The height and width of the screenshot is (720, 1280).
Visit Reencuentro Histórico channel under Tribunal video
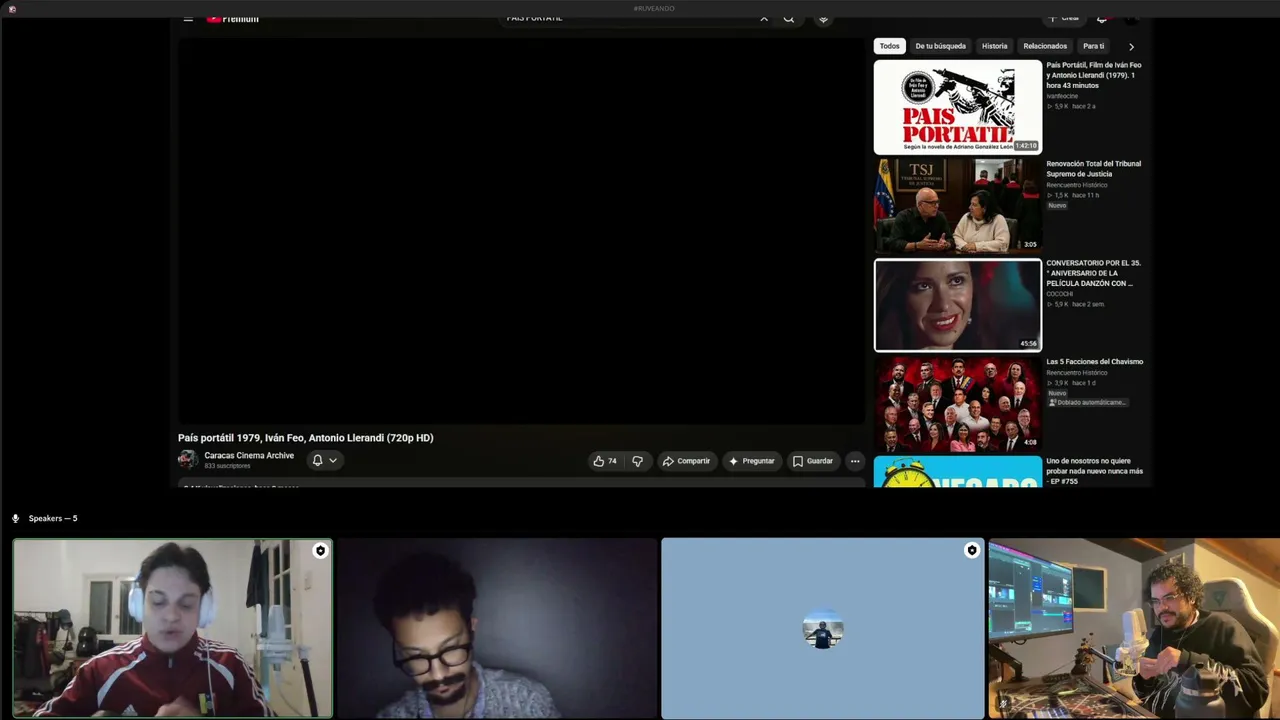1076,185
